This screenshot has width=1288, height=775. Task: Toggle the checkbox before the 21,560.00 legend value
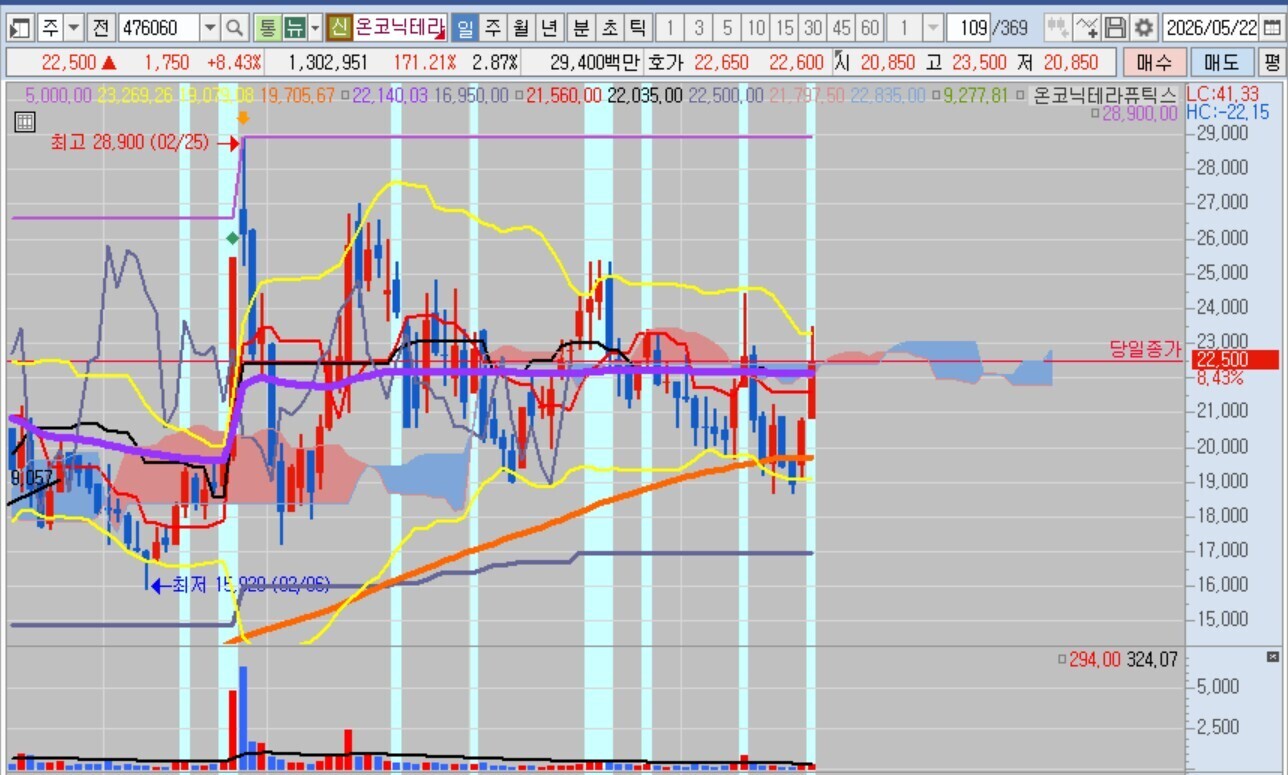pyautogui.click(x=519, y=96)
